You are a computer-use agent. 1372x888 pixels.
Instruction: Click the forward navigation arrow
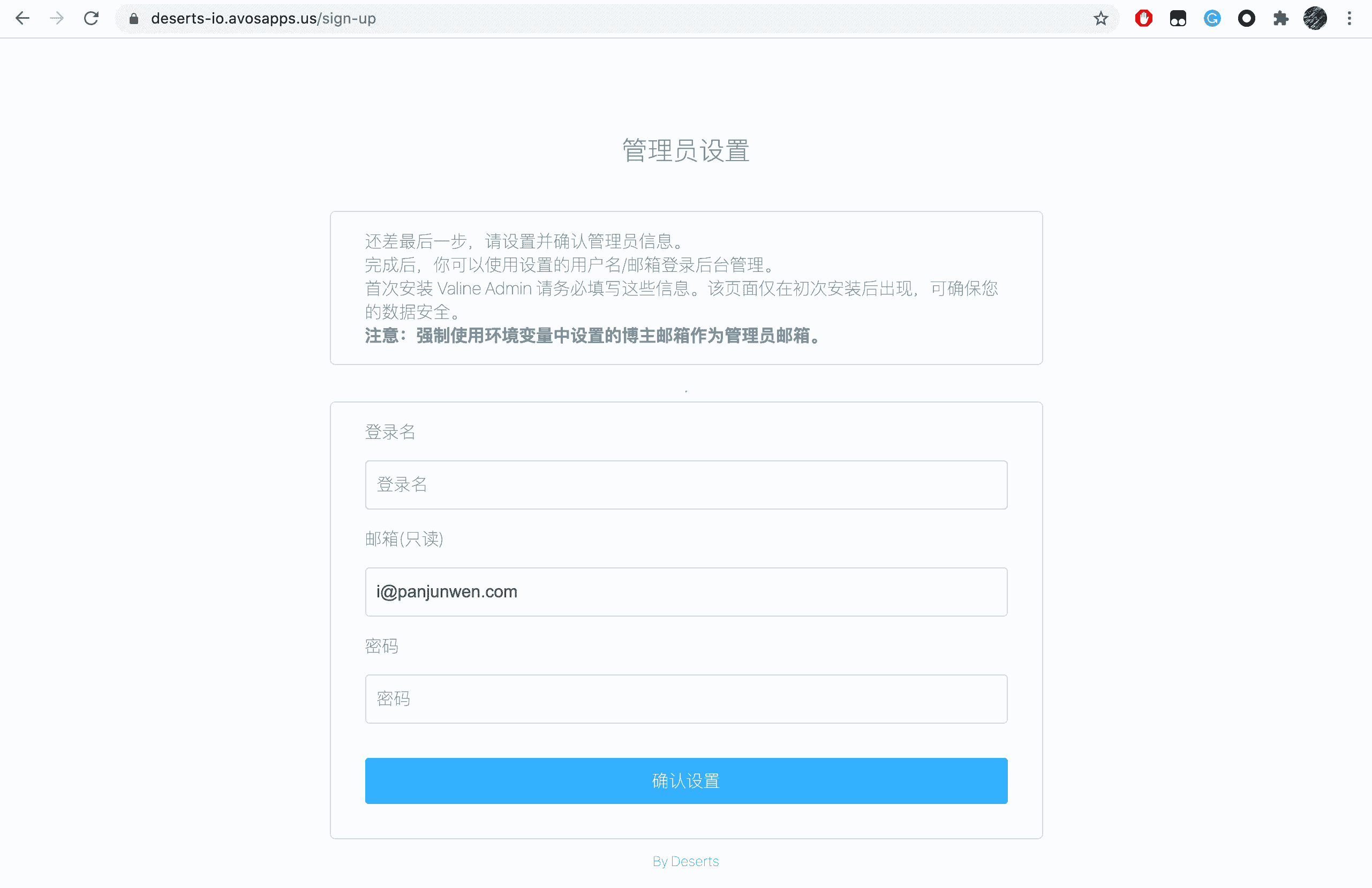(x=56, y=18)
